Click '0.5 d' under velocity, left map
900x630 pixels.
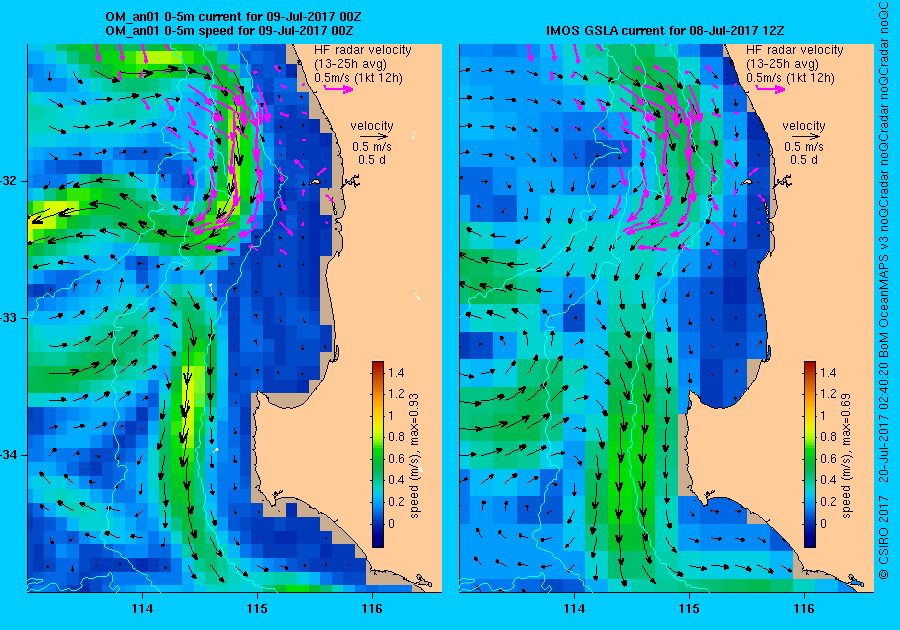click(x=372, y=160)
